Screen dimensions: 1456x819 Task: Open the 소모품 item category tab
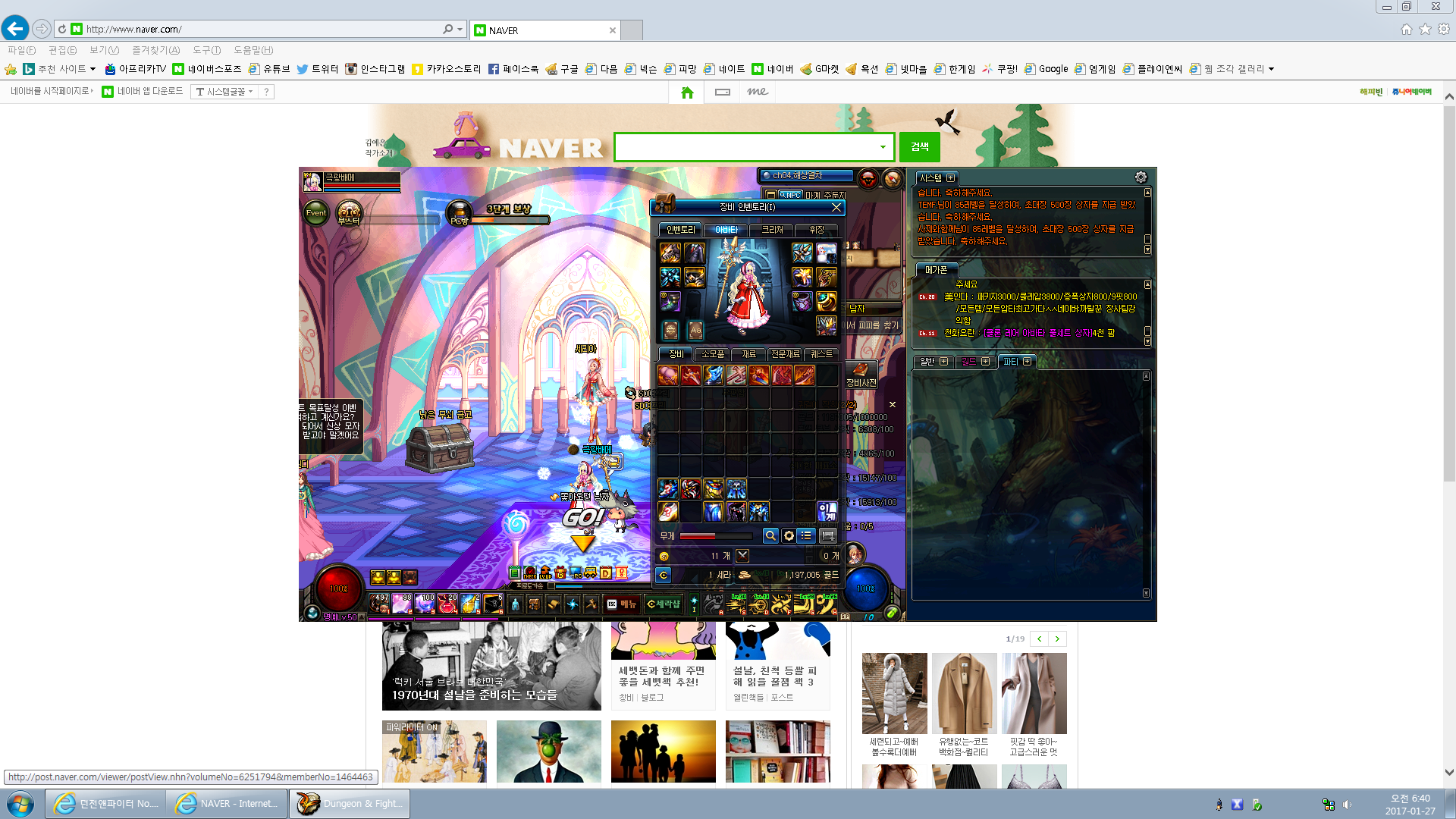coord(712,354)
